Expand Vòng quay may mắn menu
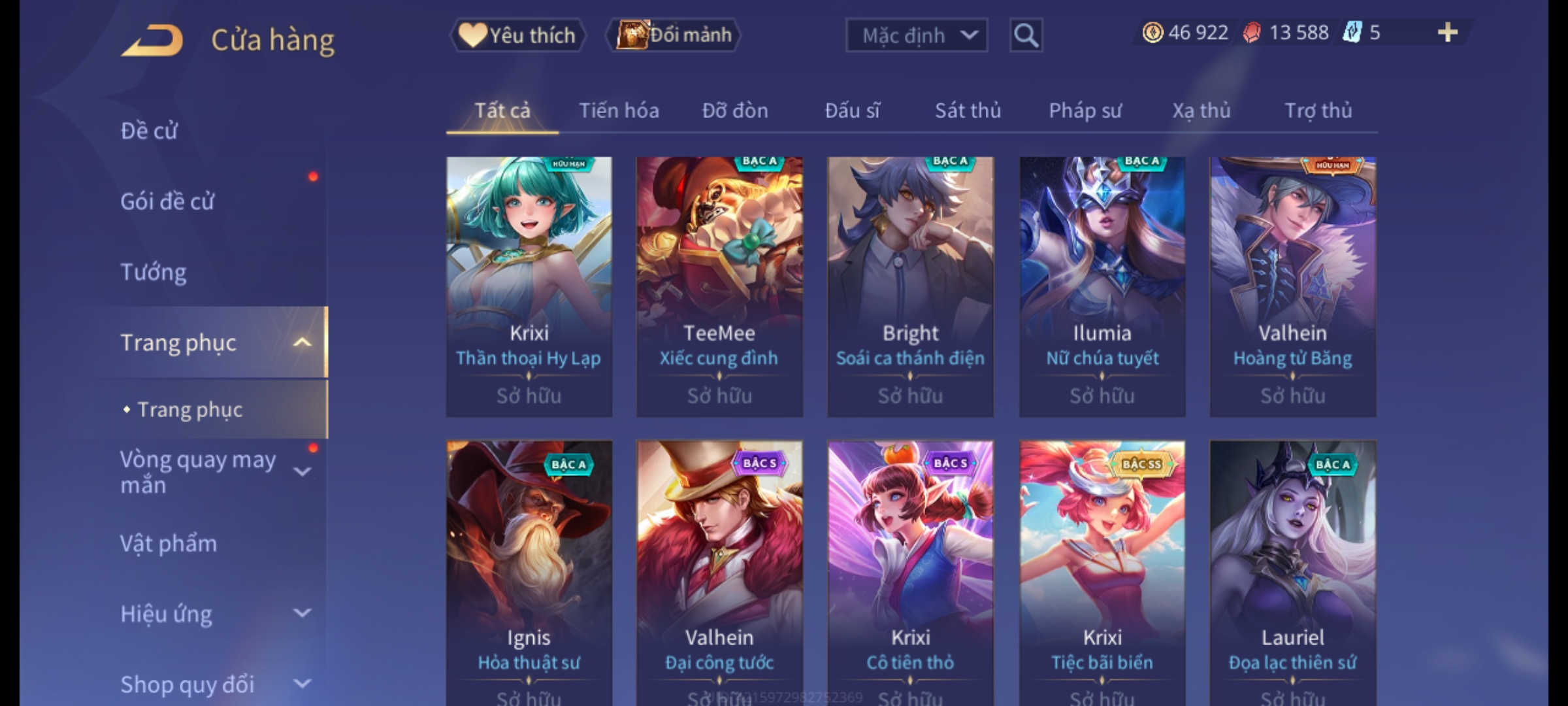Image resolution: width=1568 pixels, height=706 pixels. 302,471
